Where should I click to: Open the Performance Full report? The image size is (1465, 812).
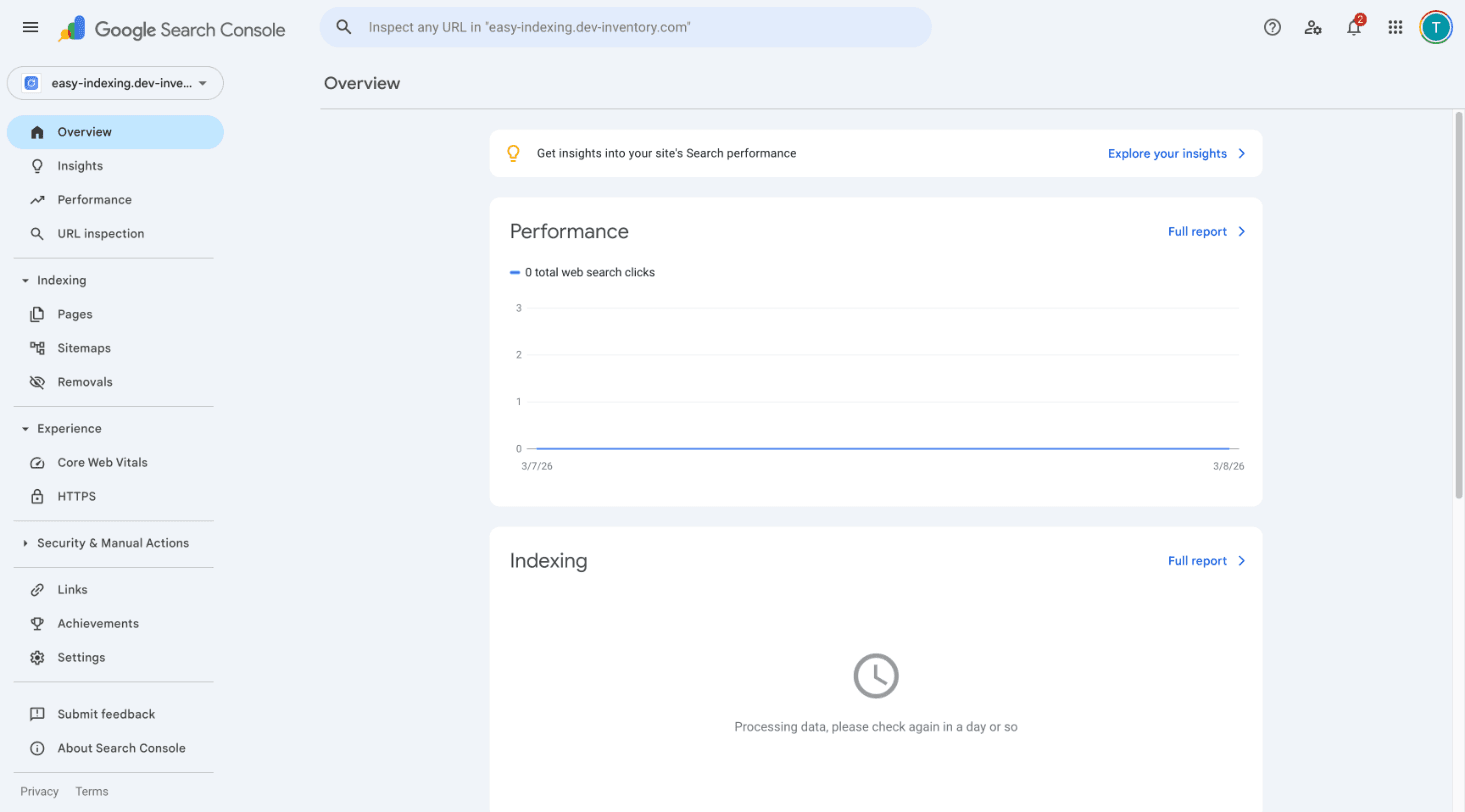tap(1199, 231)
